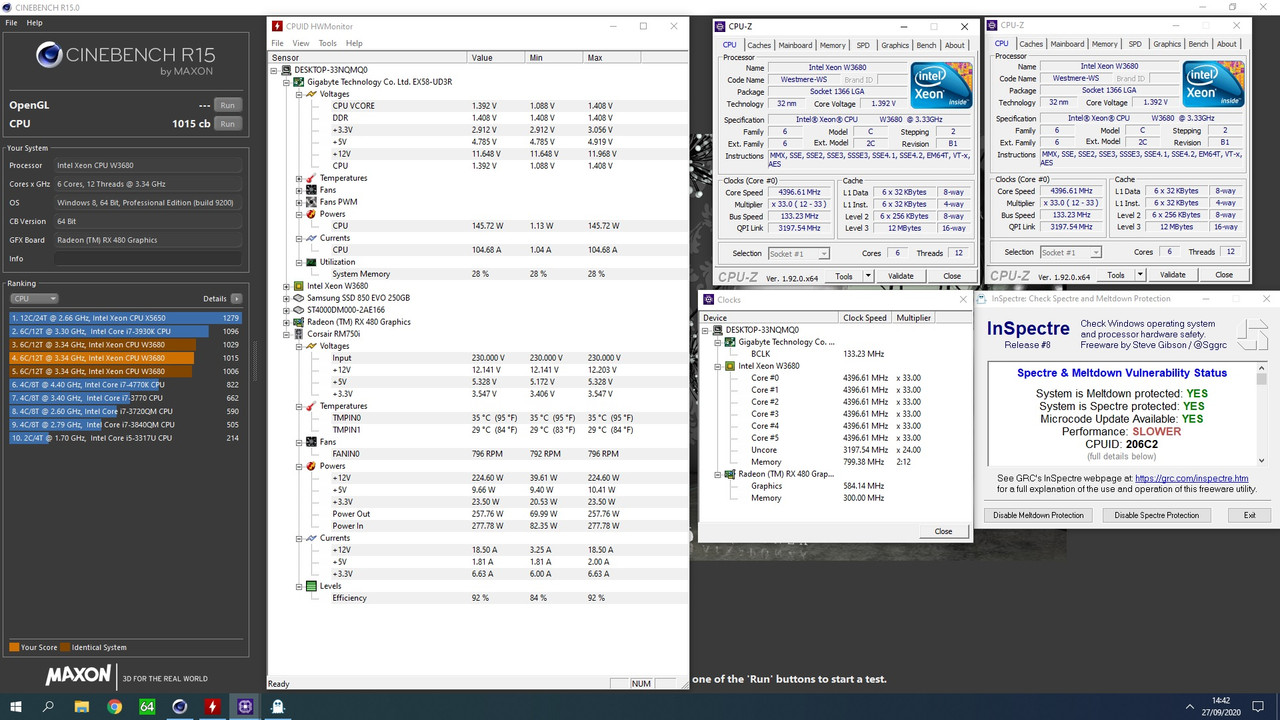The image size is (1280, 720).
Task: Click Validate in the left CPU-Z window
Action: (x=900, y=276)
